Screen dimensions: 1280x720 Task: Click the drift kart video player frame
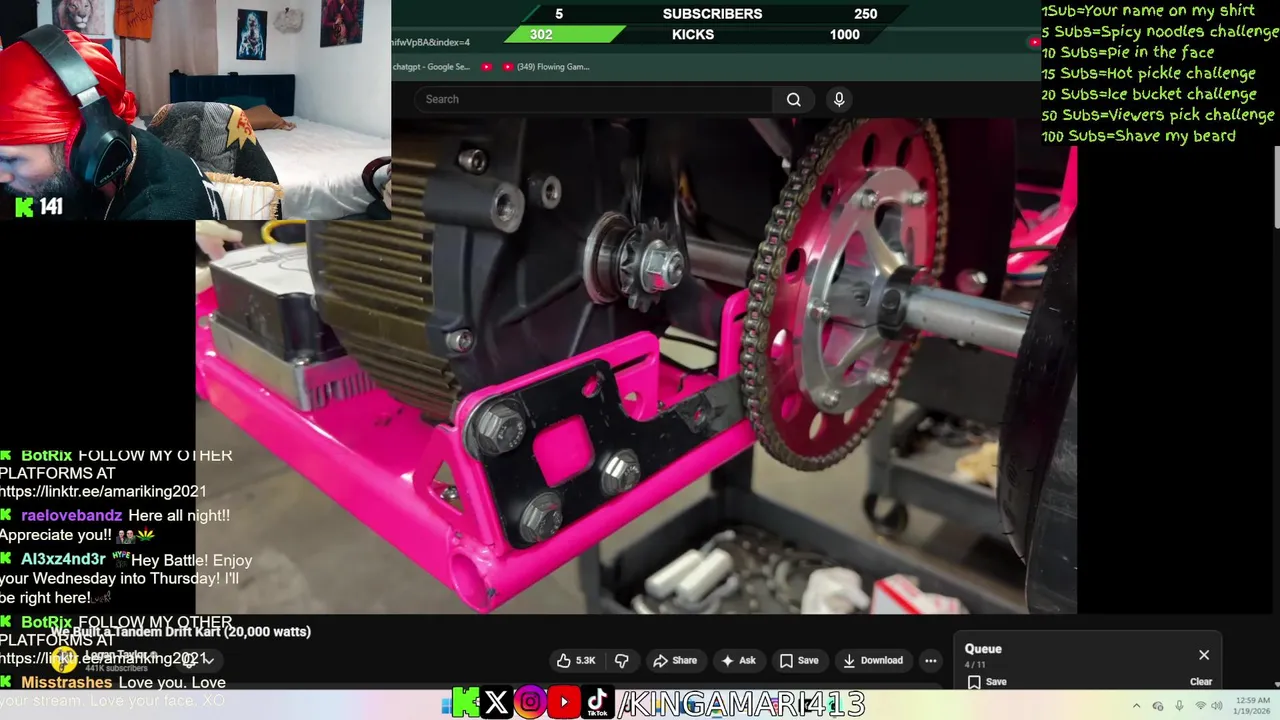pos(636,365)
